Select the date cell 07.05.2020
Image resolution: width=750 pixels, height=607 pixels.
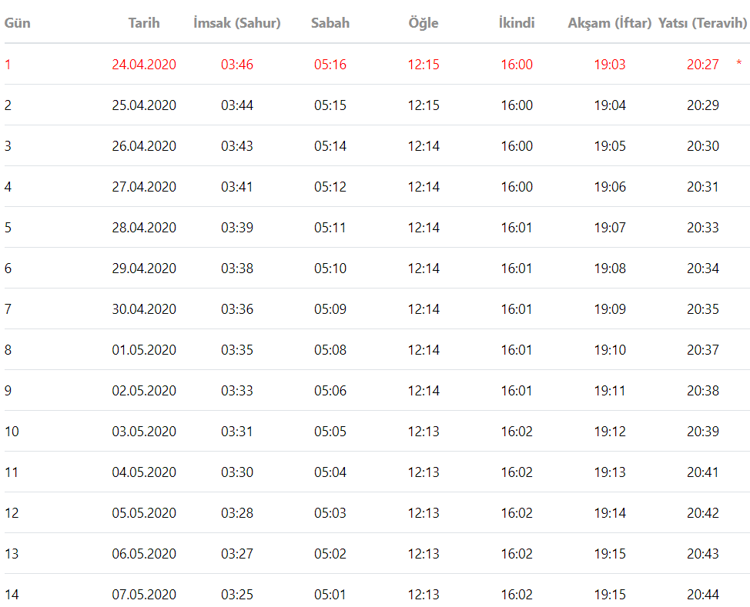[144, 595]
